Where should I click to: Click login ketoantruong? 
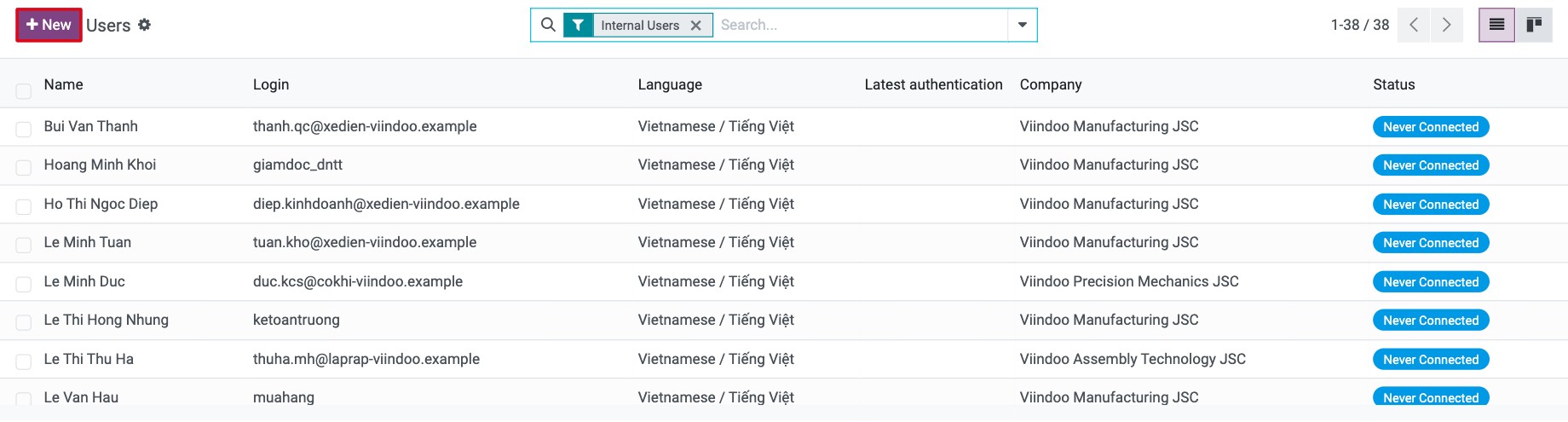(x=296, y=320)
